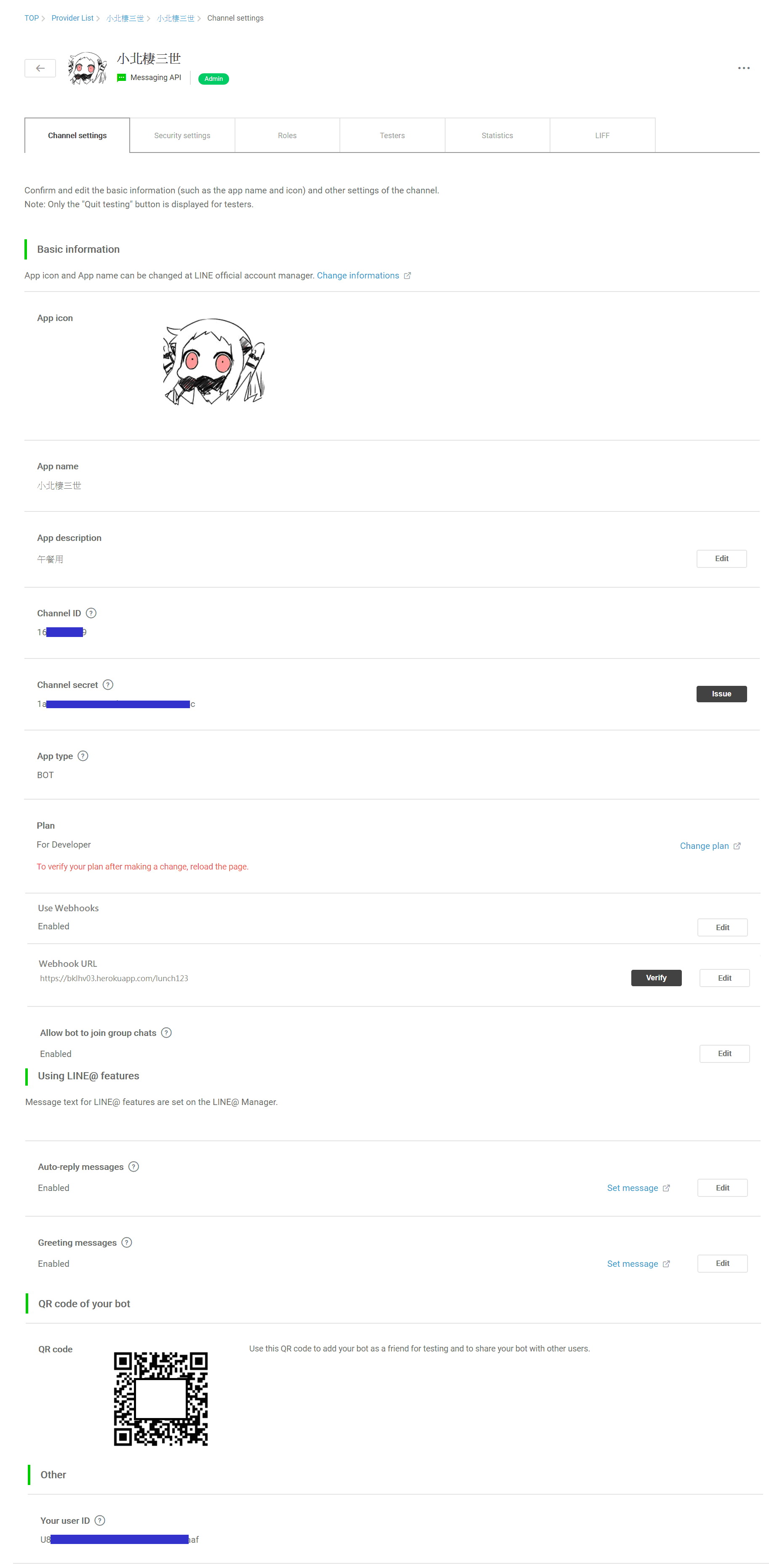Click help icon next to Channel ID
Screen dimensions: 769x1568
(x=91, y=613)
